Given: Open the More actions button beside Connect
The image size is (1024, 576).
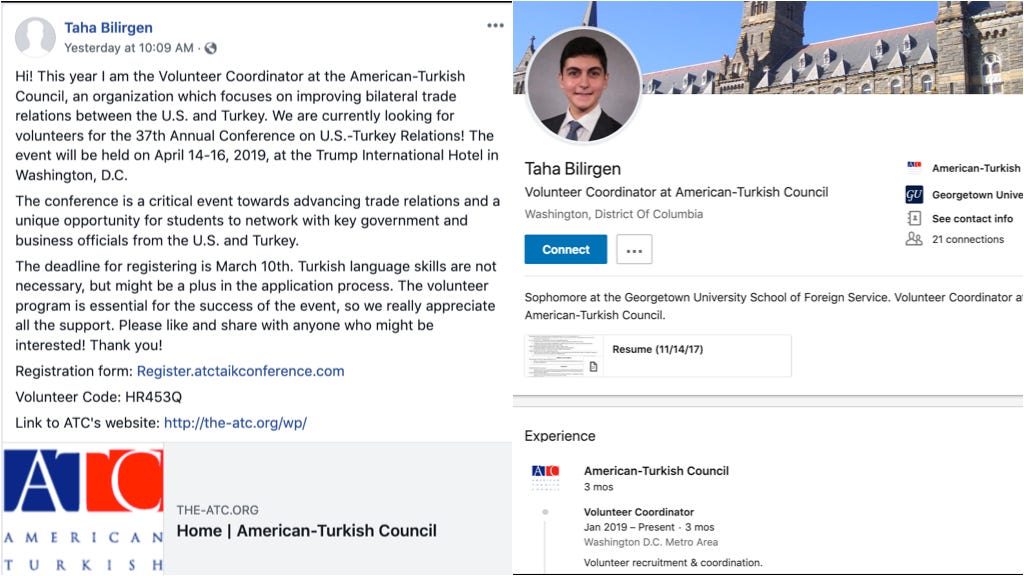Looking at the screenshot, I should point(634,249).
